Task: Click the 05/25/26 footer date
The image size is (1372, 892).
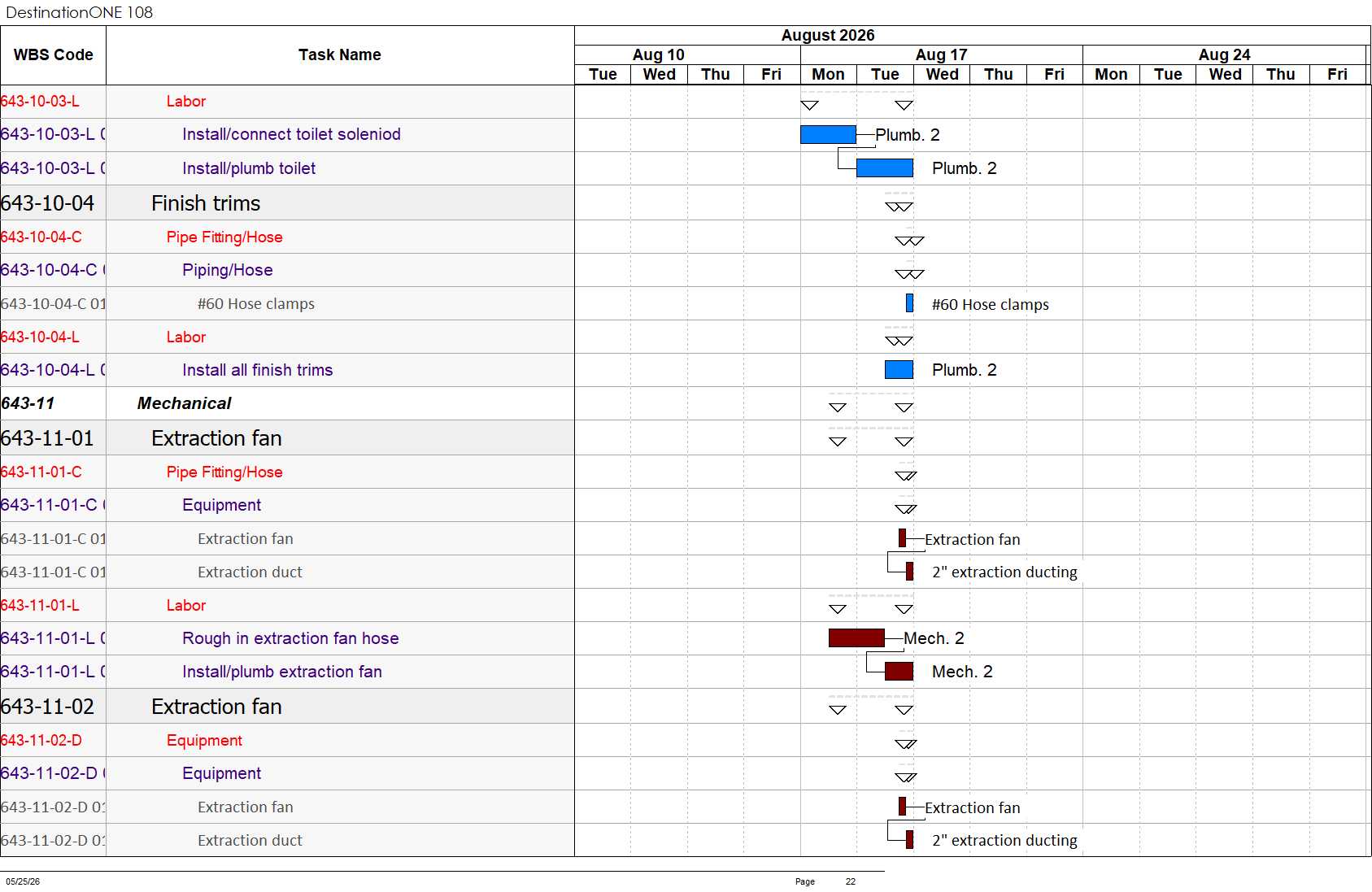Action: [x=23, y=881]
